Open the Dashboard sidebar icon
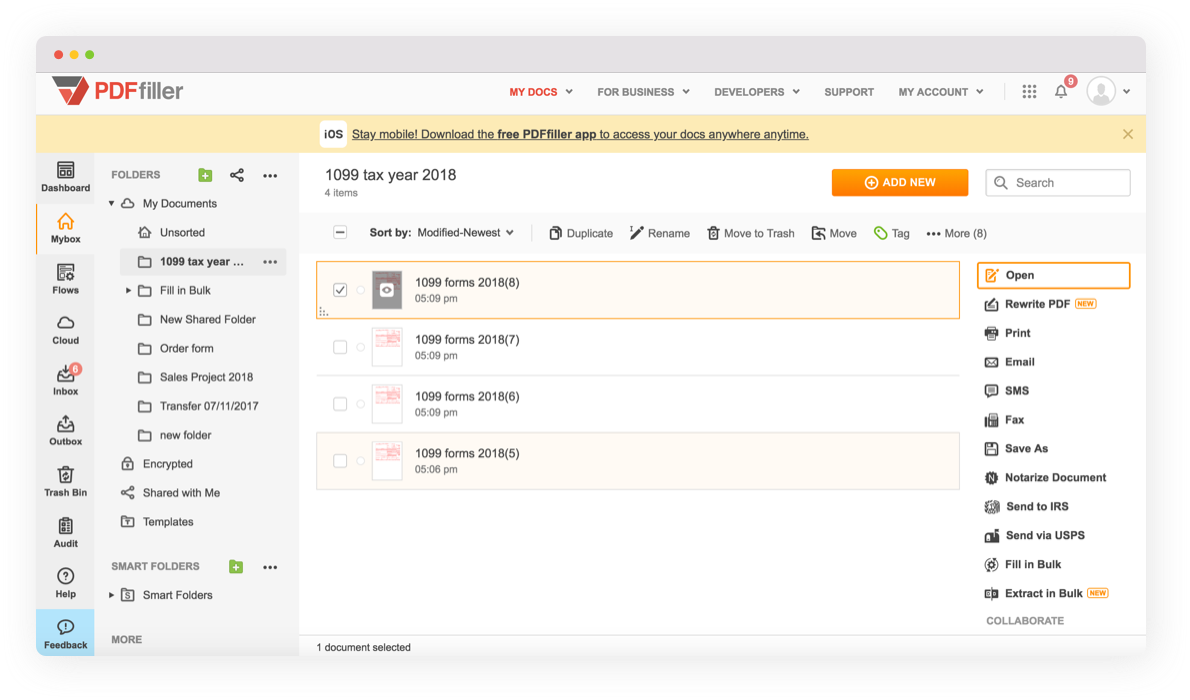Image resolution: width=1190 pixels, height=700 pixels. click(65, 177)
